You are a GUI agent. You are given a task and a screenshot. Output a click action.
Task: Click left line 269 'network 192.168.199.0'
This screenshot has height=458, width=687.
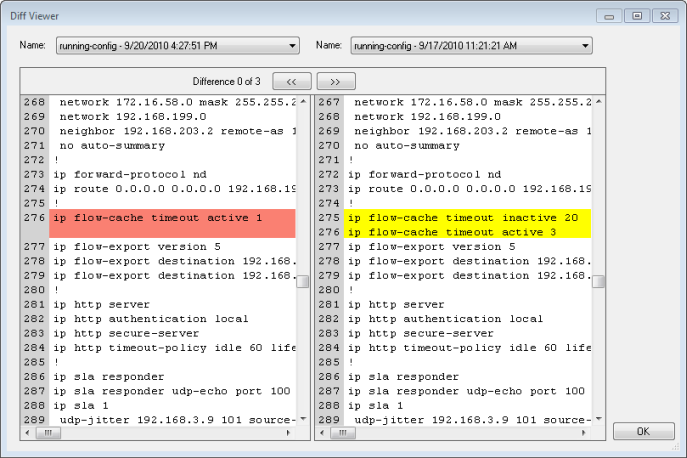coord(133,117)
